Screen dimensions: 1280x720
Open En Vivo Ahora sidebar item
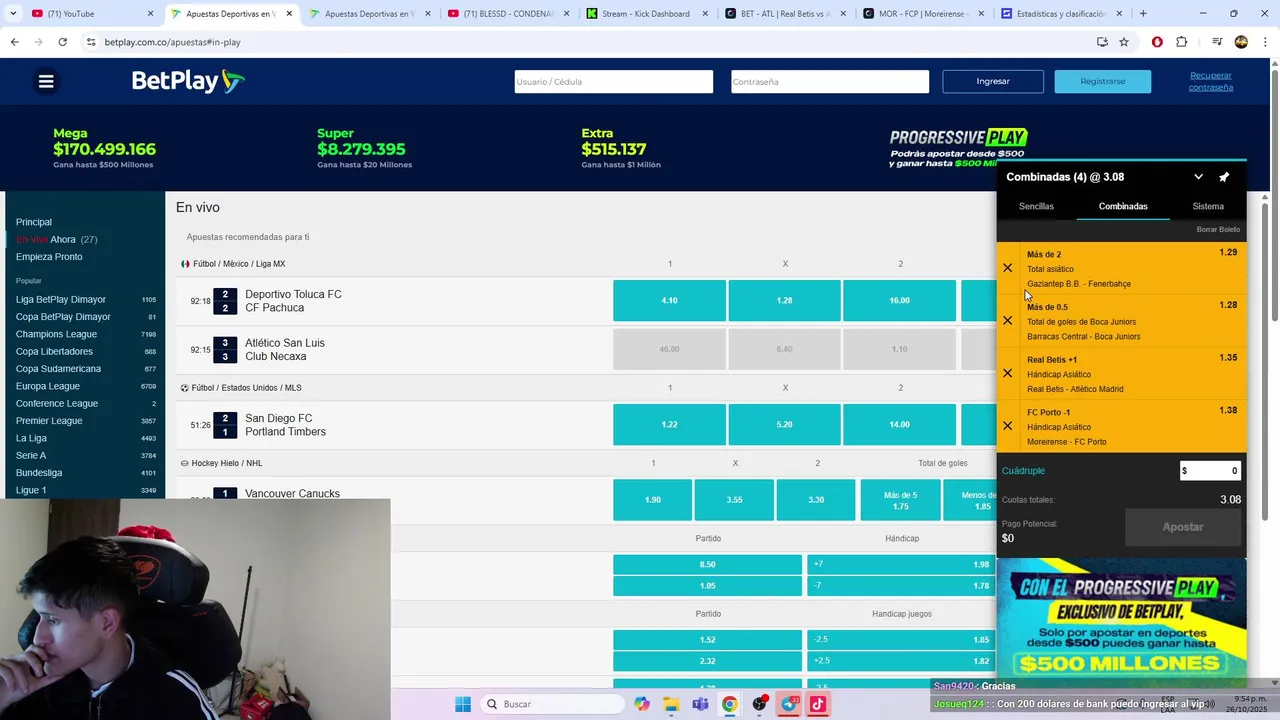point(57,240)
